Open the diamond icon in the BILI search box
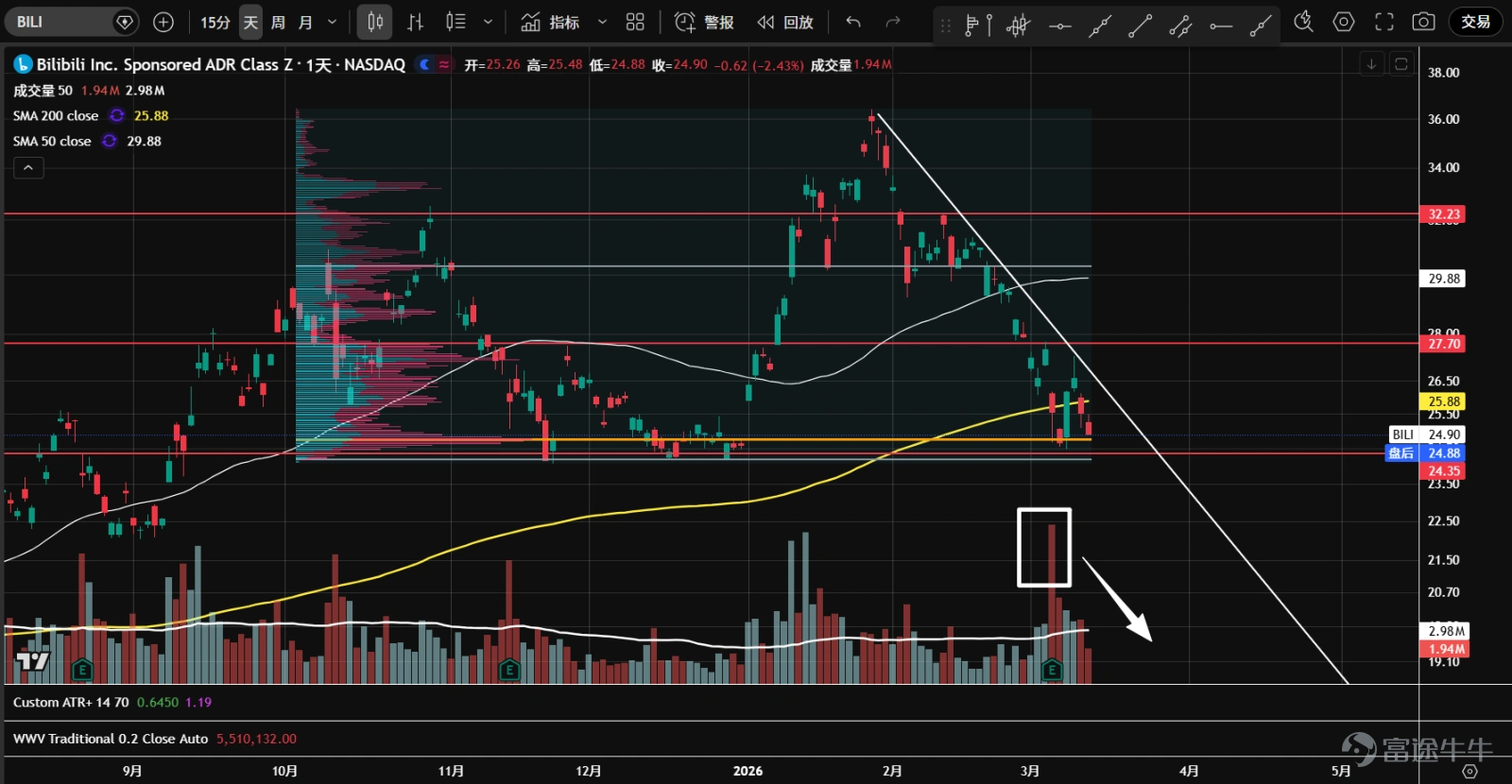Screen dimensions: 1512x784 [124, 22]
